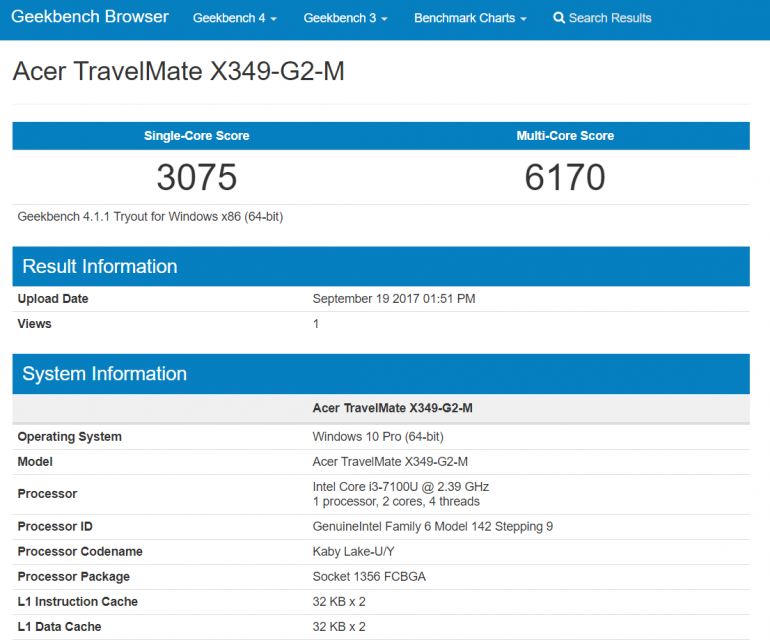The height and width of the screenshot is (640, 770).
Task: Select the date September 19 2017 01:51 PM
Action: (394, 299)
